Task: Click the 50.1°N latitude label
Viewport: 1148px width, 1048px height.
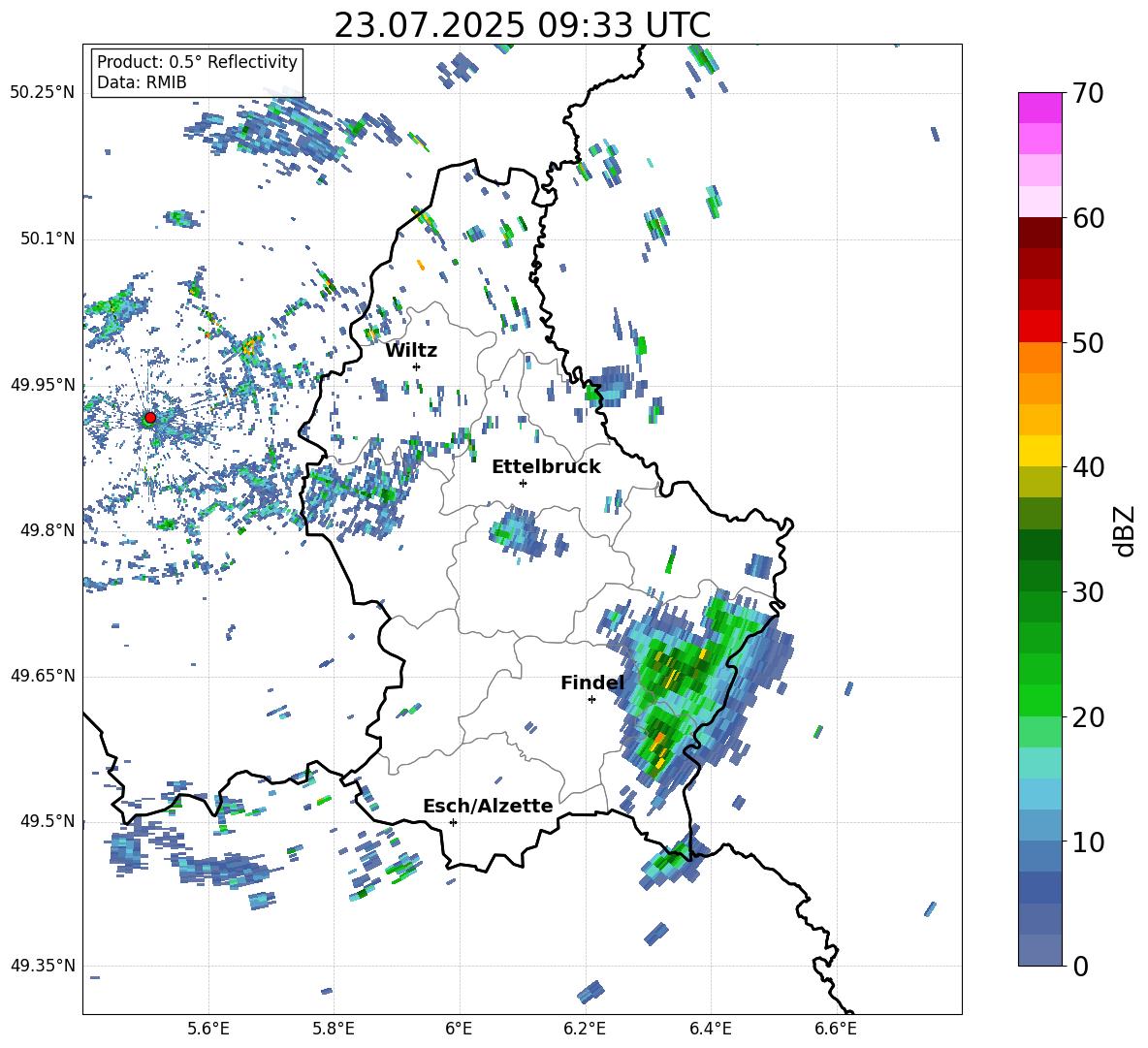Action: pyautogui.click(x=47, y=238)
